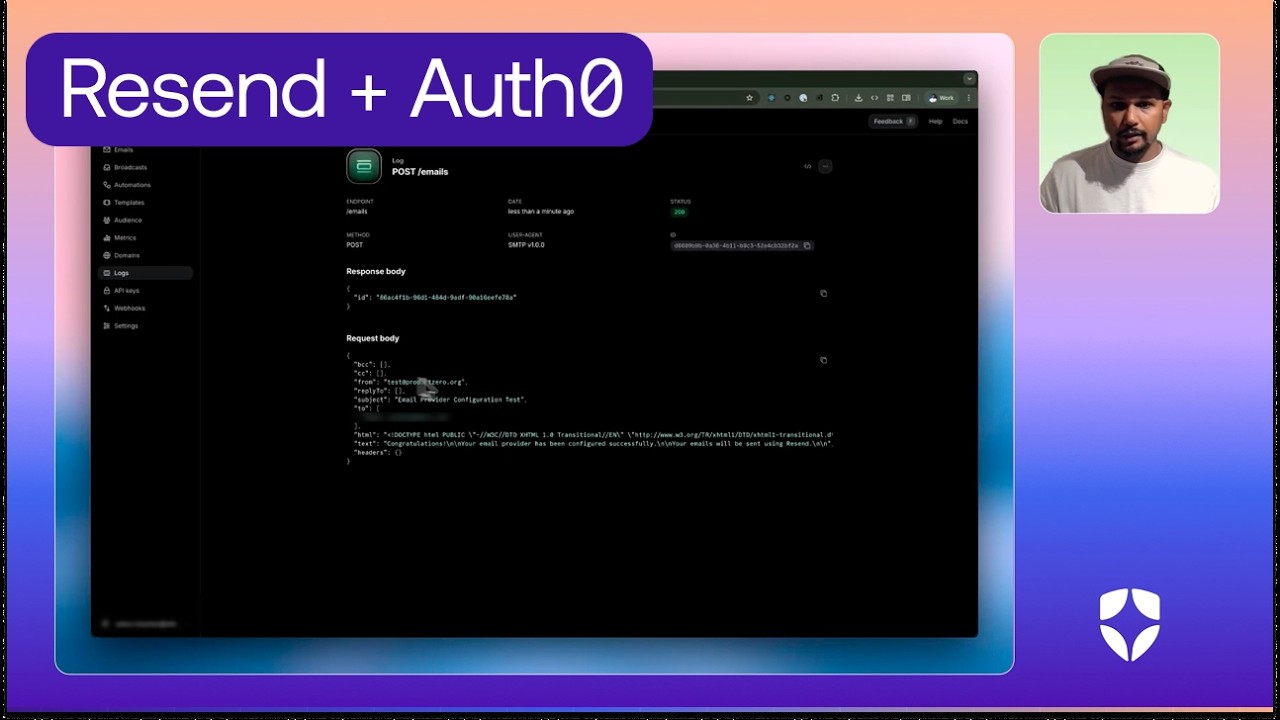Open the Help link
The width and height of the screenshot is (1280, 720).
(x=936, y=121)
